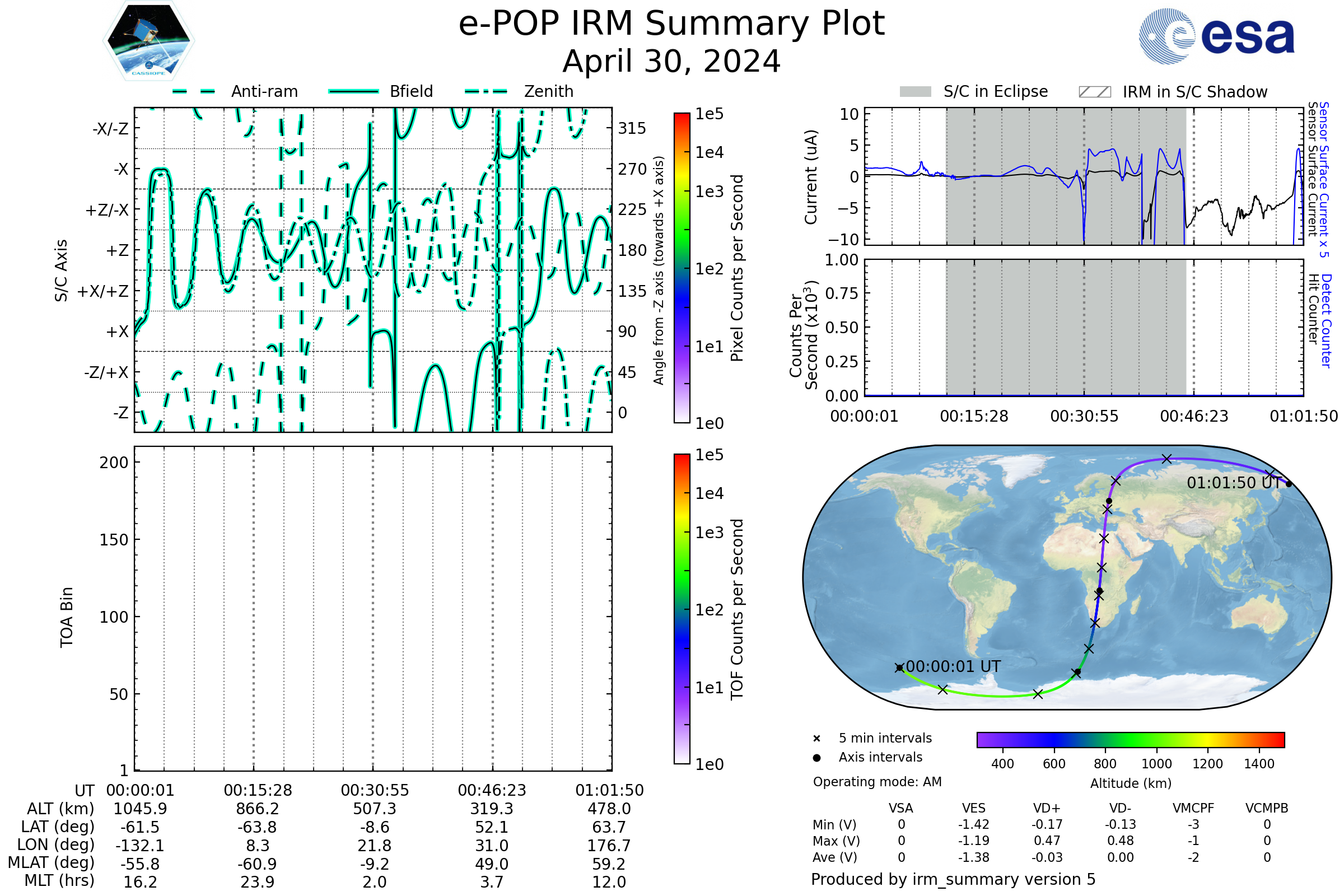1344x896 pixels.
Task: Click the Pixel Counts per Second colorbar
Action: click(682, 268)
